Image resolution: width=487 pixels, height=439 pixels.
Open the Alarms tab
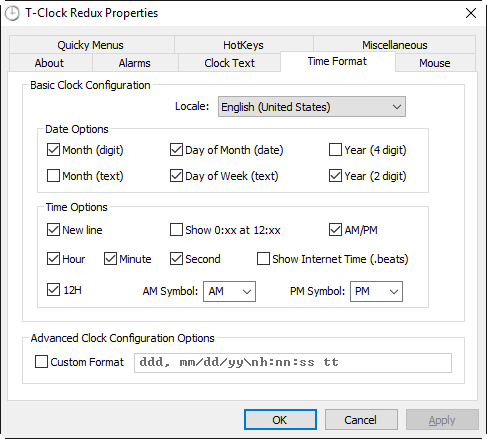coord(135,63)
